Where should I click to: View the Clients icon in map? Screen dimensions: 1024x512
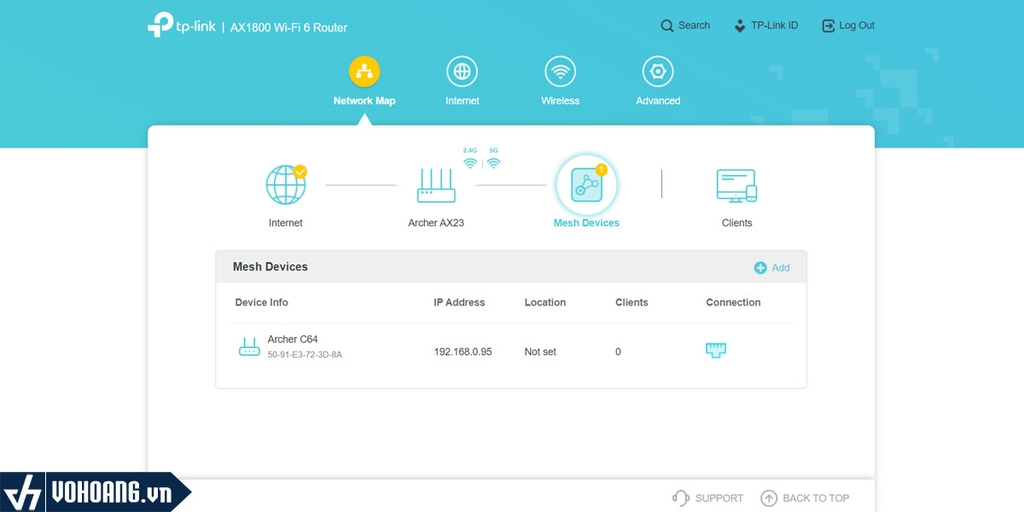pos(737,185)
